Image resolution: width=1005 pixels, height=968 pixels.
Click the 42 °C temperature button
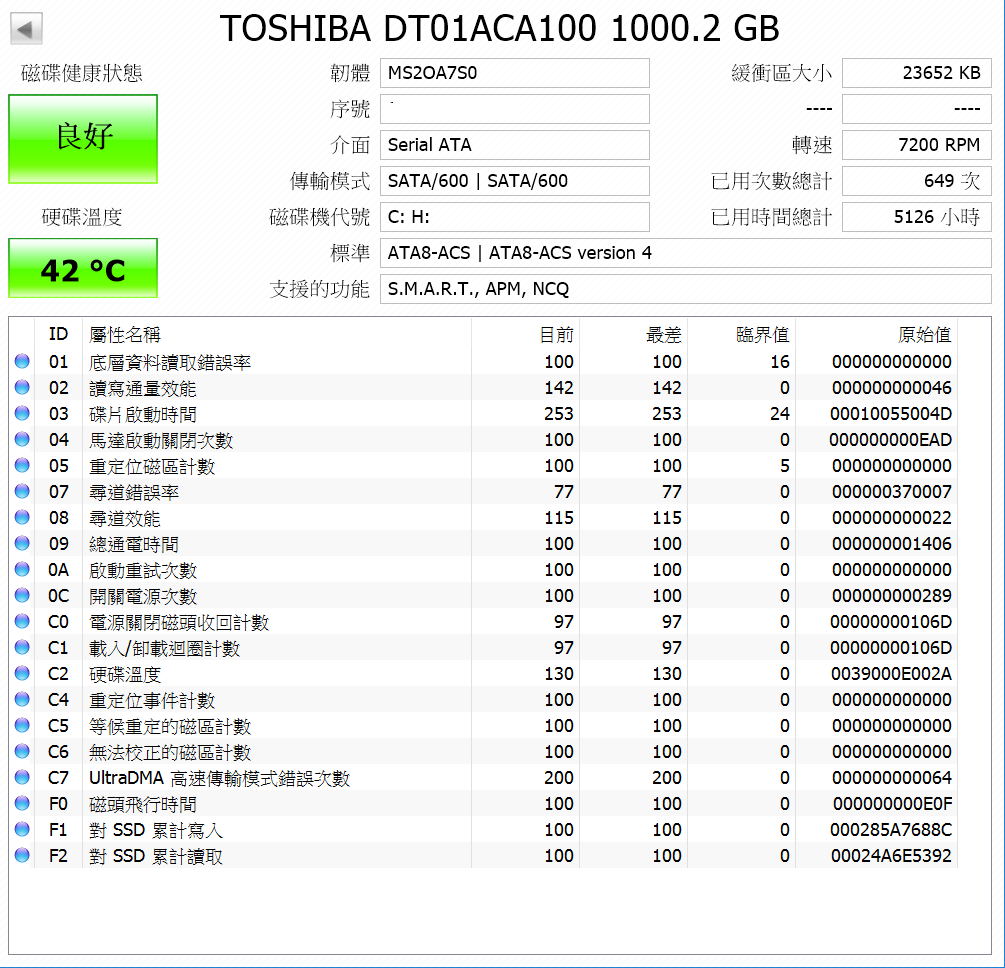pos(83,268)
